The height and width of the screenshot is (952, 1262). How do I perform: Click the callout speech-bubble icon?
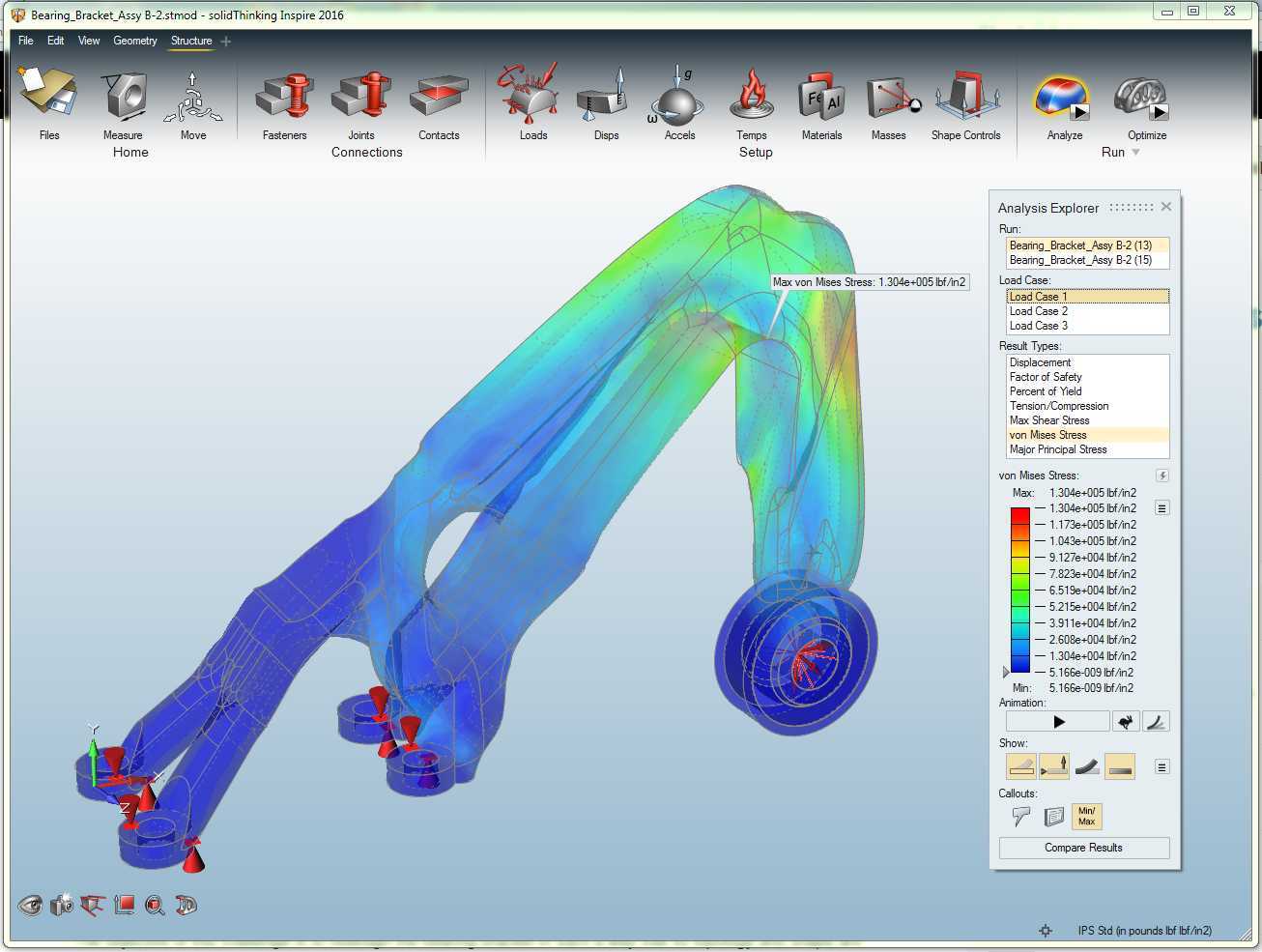click(1020, 818)
